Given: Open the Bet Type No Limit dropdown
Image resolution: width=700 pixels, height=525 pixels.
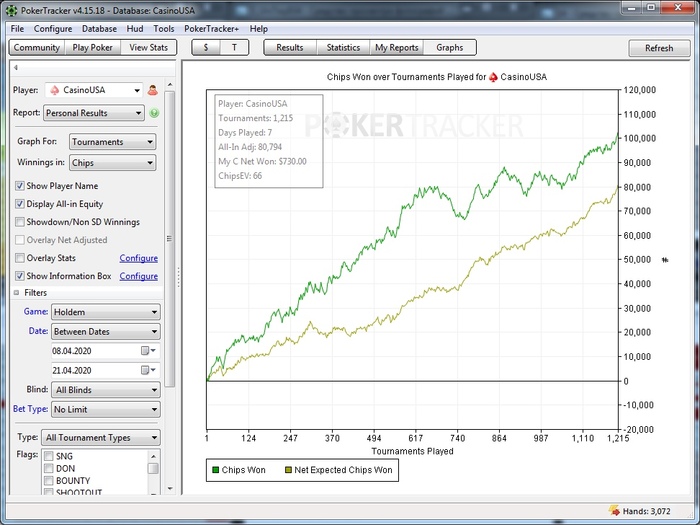Looking at the screenshot, I should pos(106,409).
